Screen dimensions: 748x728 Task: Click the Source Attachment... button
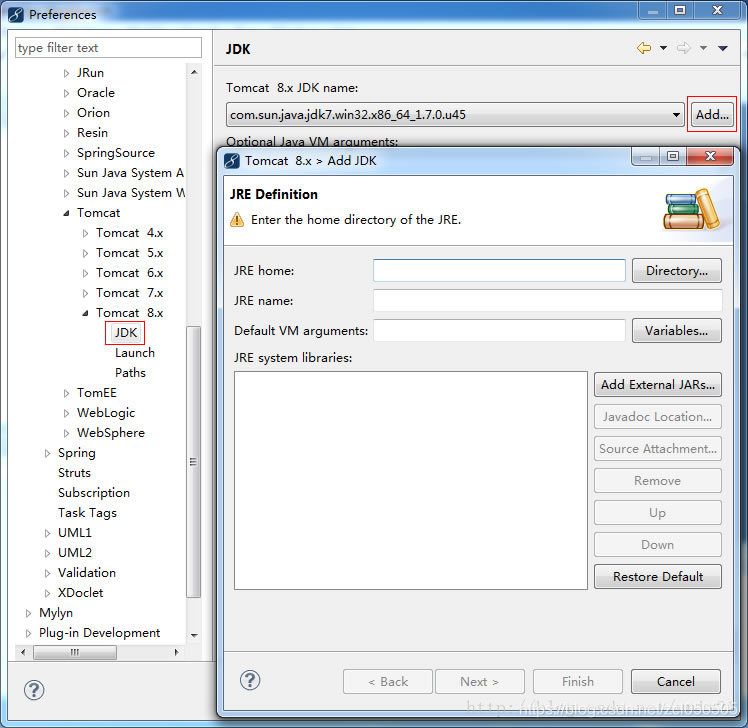657,448
